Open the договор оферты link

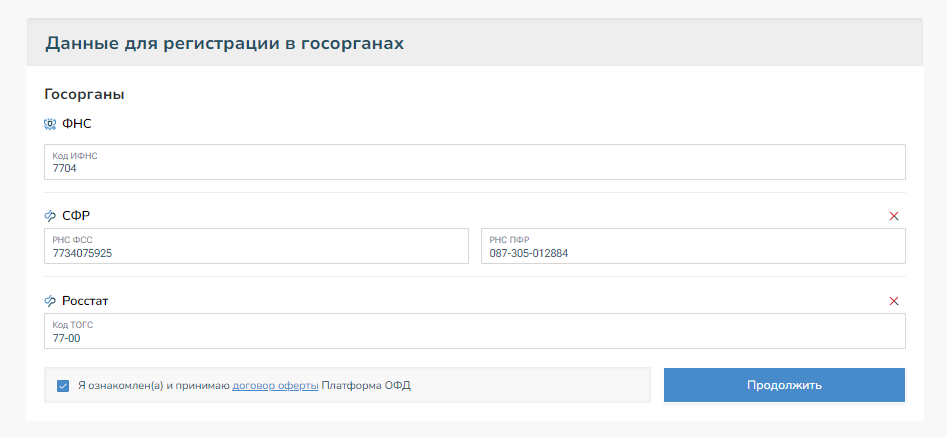pyautogui.click(x=275, y=385)
